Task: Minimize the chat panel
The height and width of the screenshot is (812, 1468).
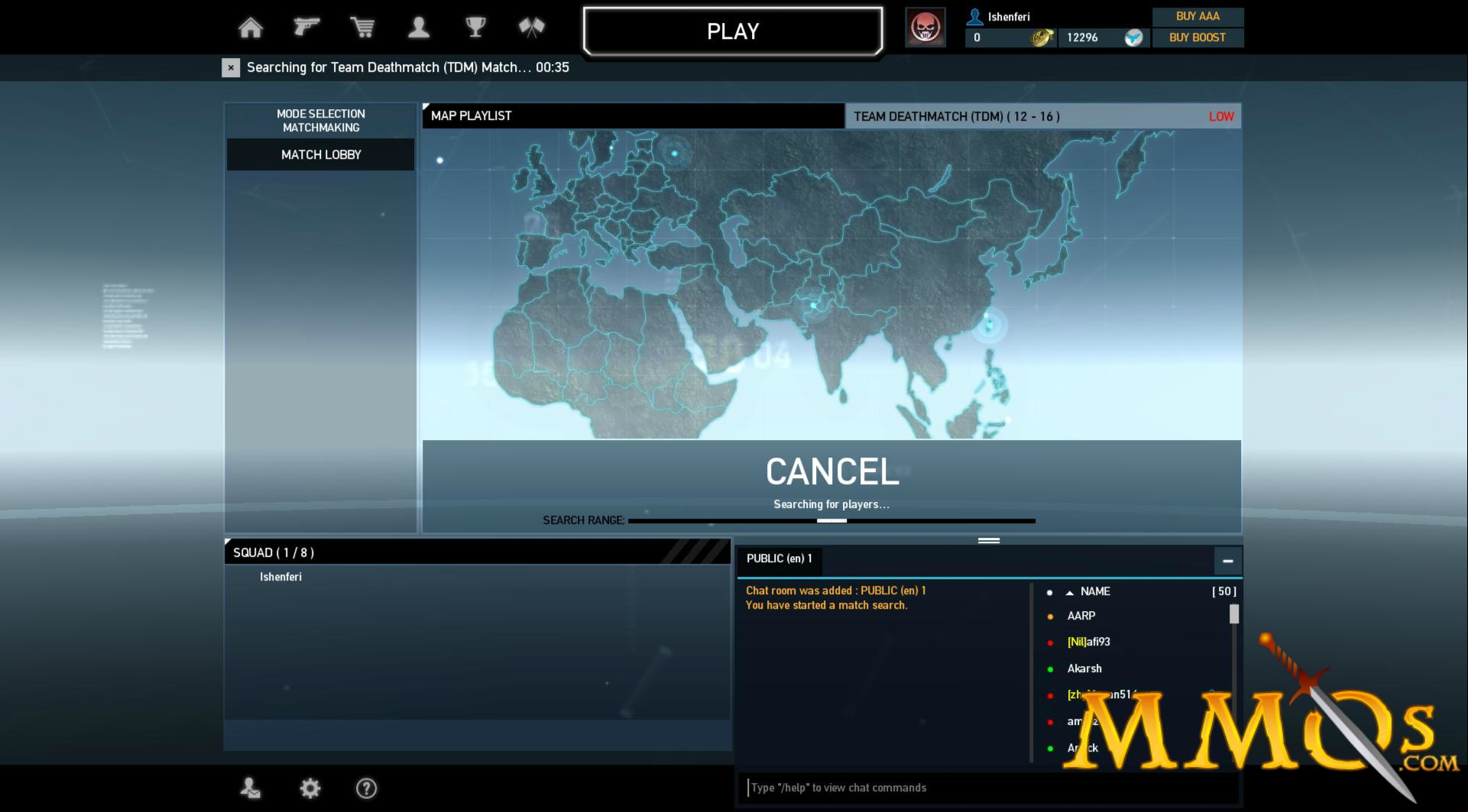Action: point(1227,561)
